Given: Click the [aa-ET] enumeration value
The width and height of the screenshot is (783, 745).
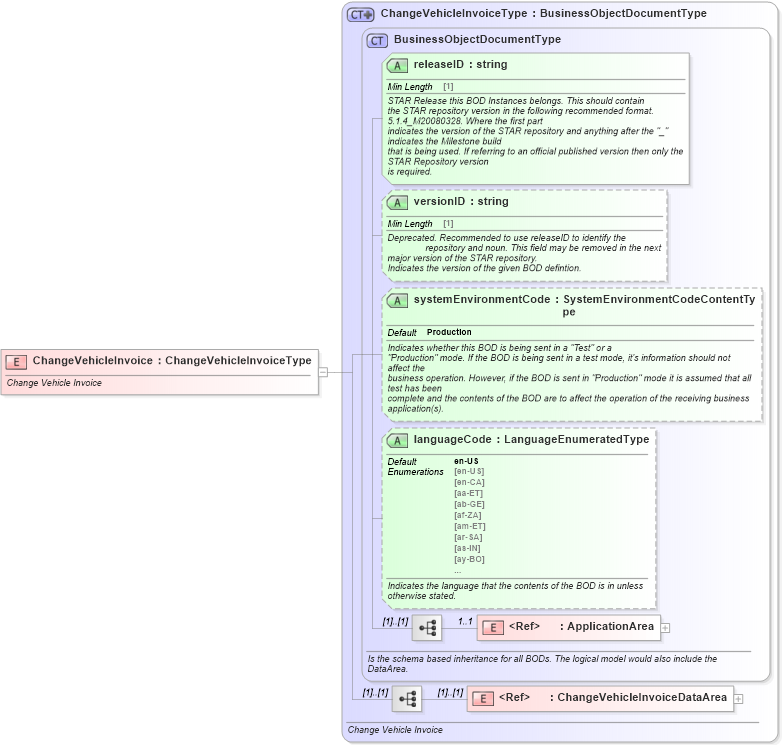Looking at the screenshot, I should pyautogui.click(x=468, y=493).
